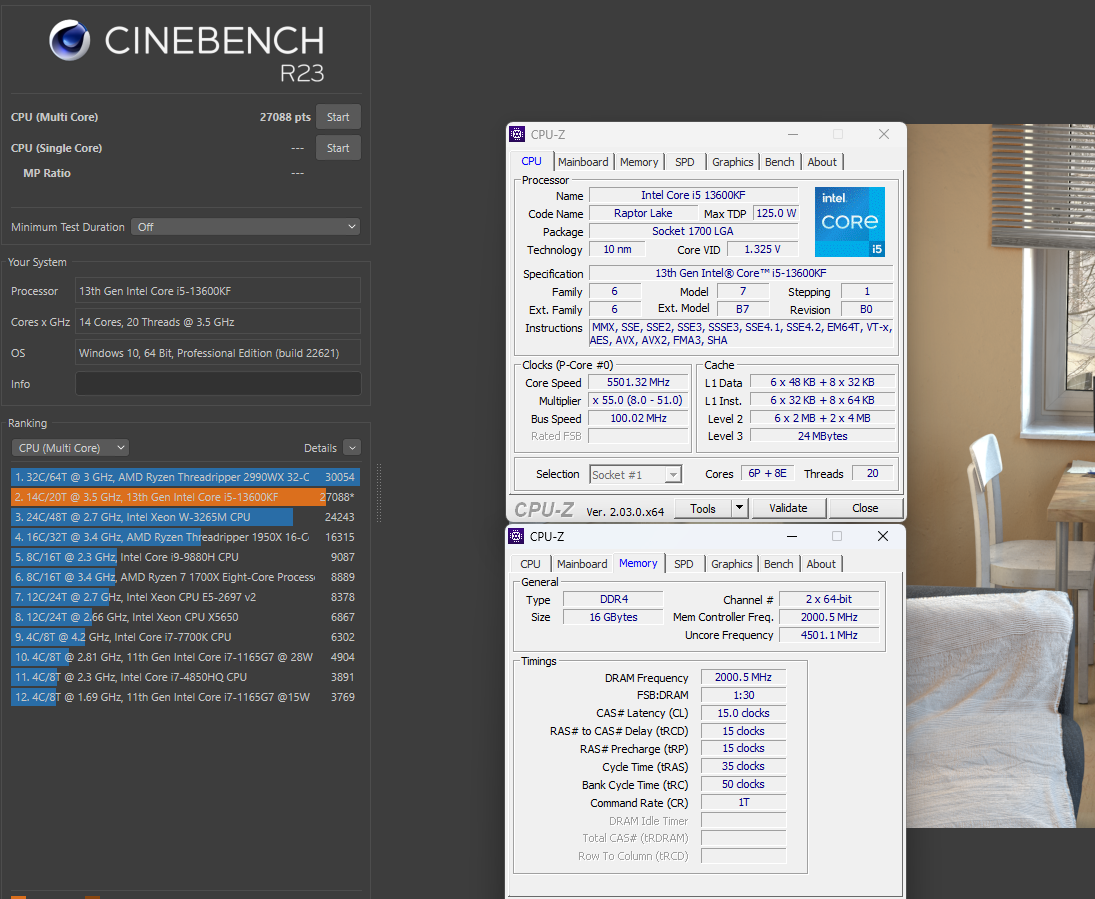The image size is (1095, 899).
Task: Click the Close button beside Validate
Action: (865, 508)
